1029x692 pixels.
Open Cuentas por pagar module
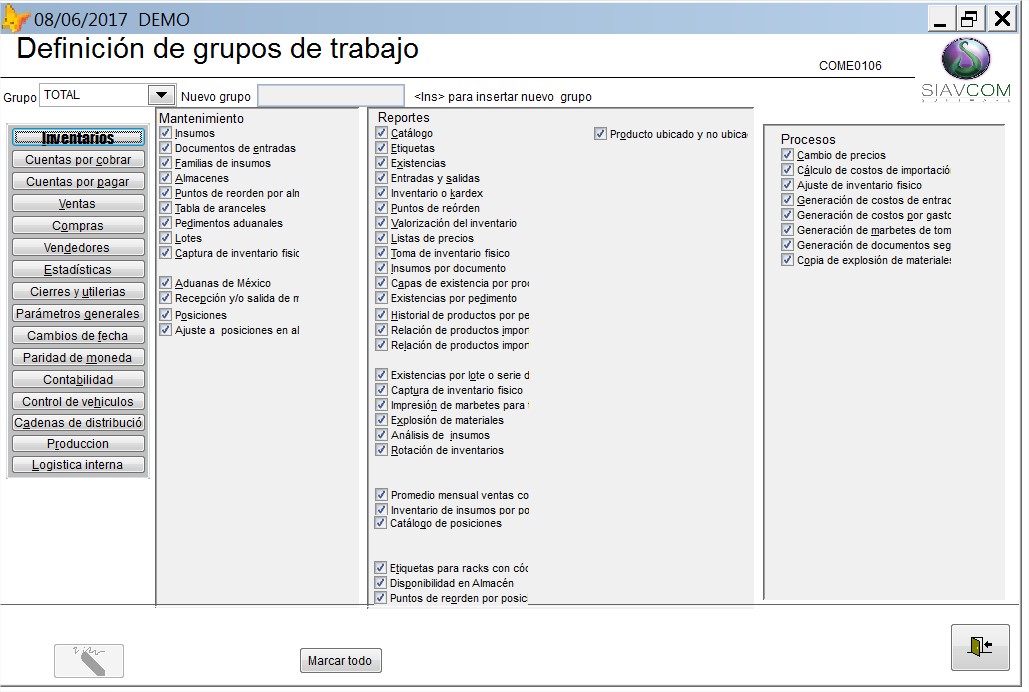[x=78, y=182]
